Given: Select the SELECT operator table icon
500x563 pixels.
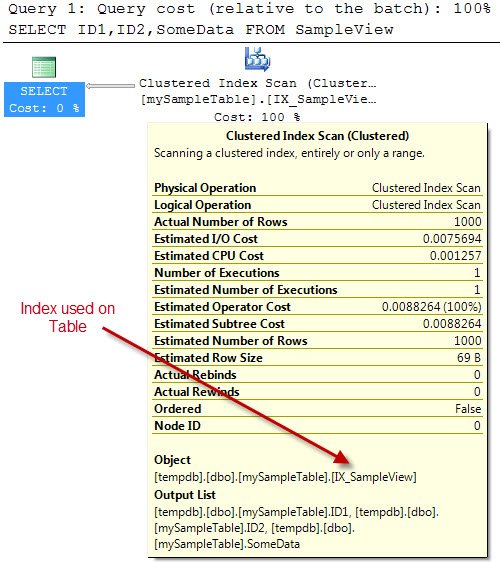Looking at the screenshot, I should point(44,67).
